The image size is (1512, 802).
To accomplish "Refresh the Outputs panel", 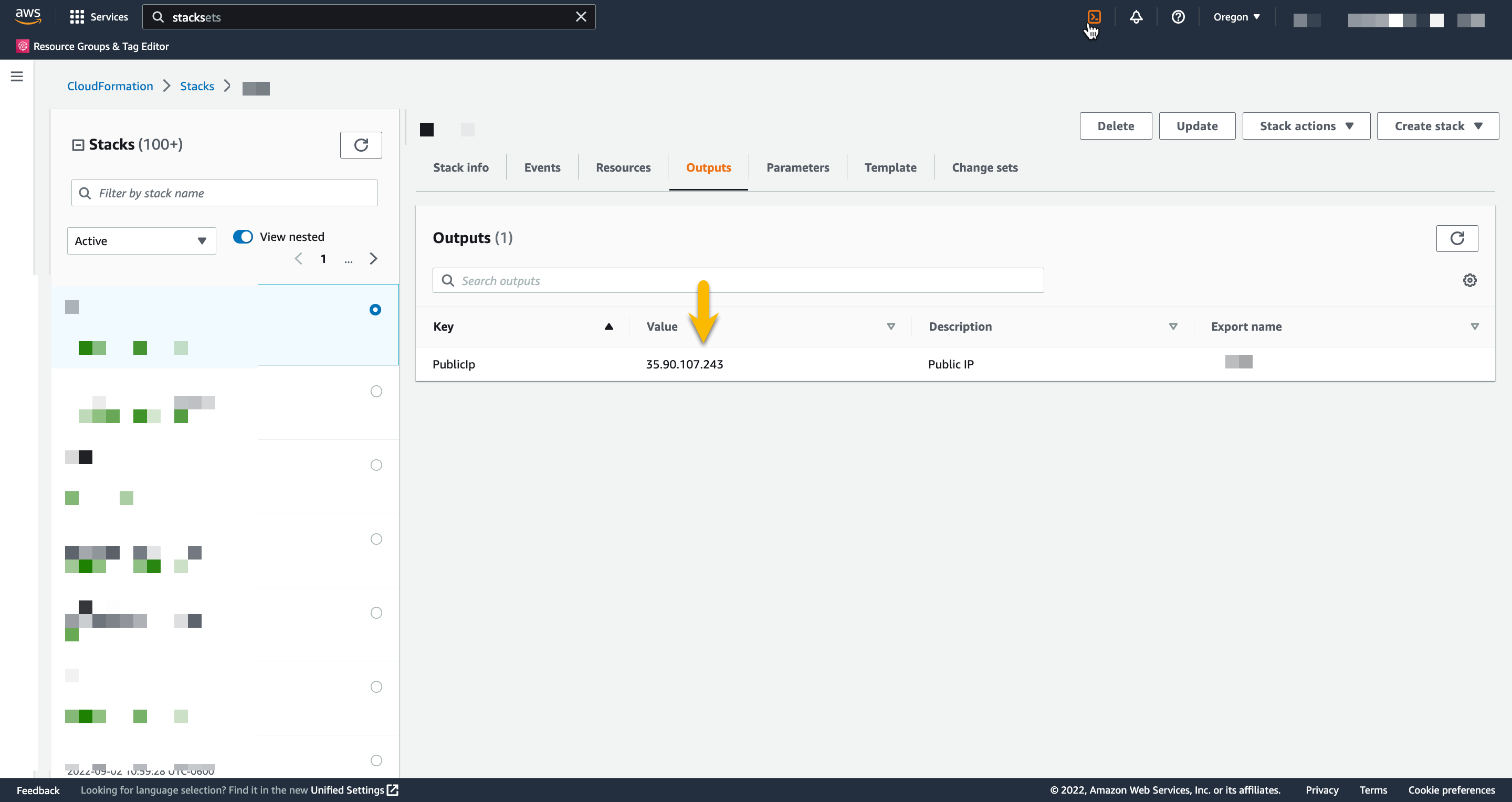I will 1456,238.
